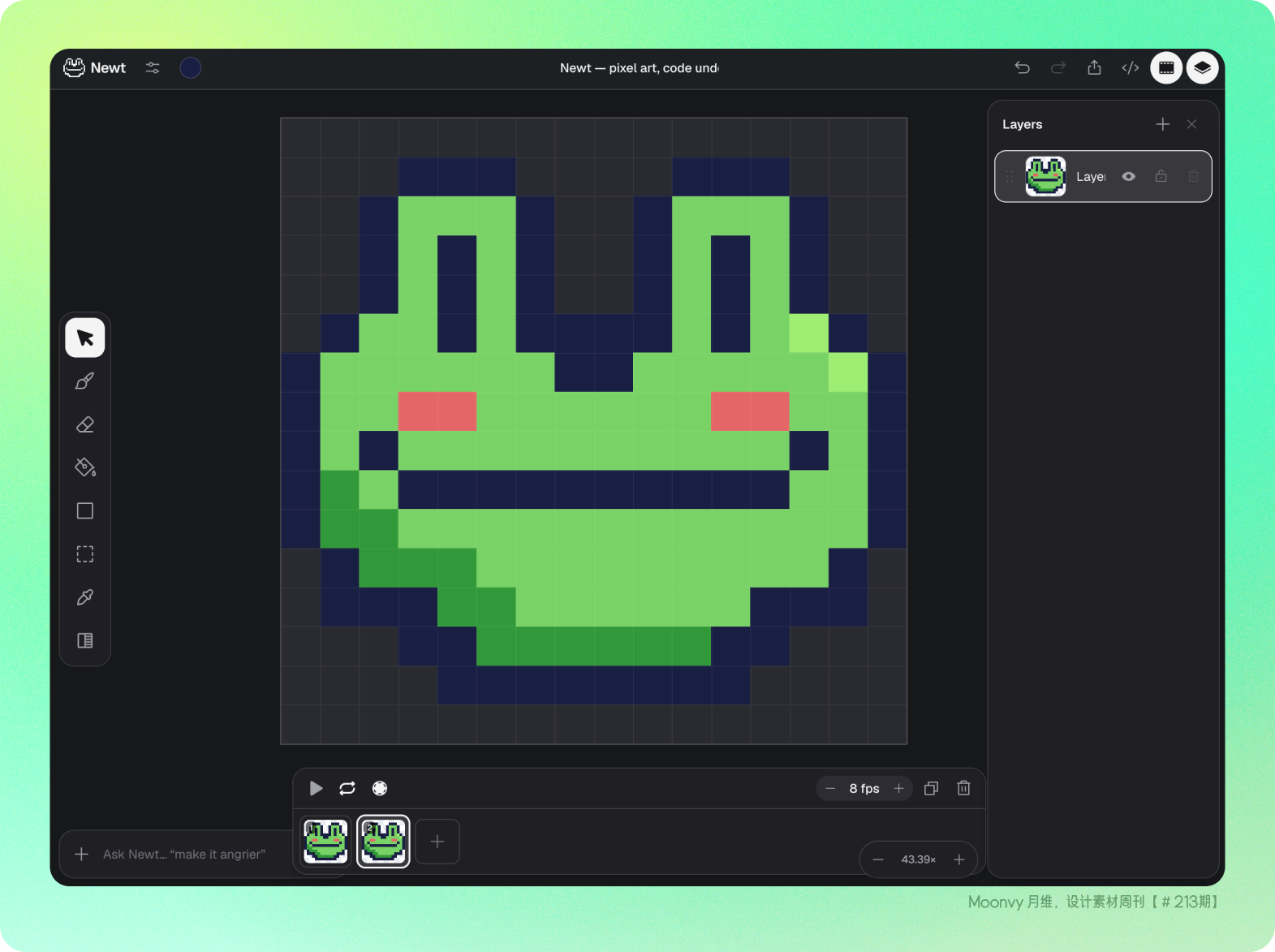The width and height of the screenshot is (1275, 952).
Task: Activate the Marquee selection tool
Action: pos(85,554)
